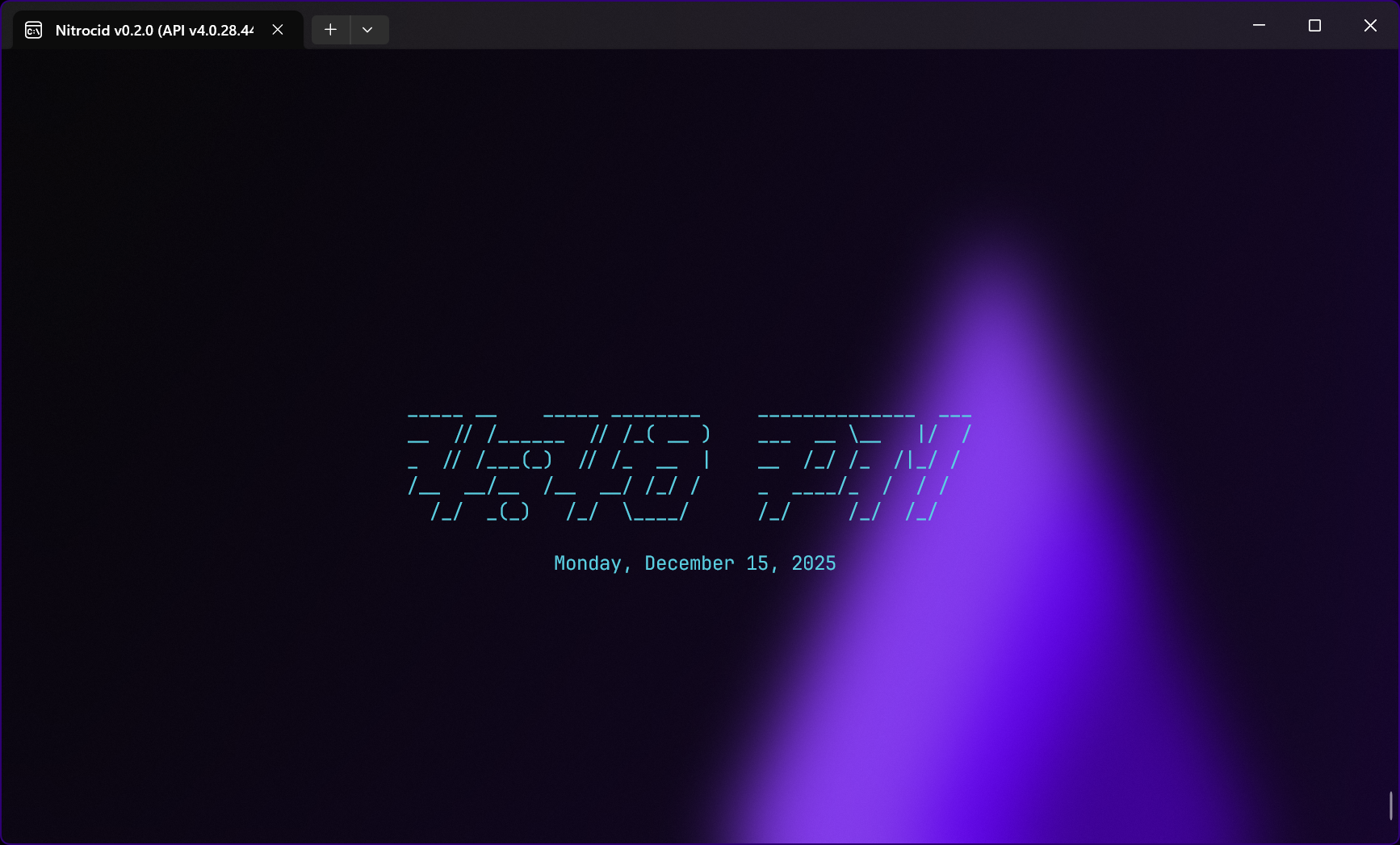Click the date text Monday, December 15, 2025
This screenshot has height=845, width=1400.
pyautogui.click(x=695, y=563)
